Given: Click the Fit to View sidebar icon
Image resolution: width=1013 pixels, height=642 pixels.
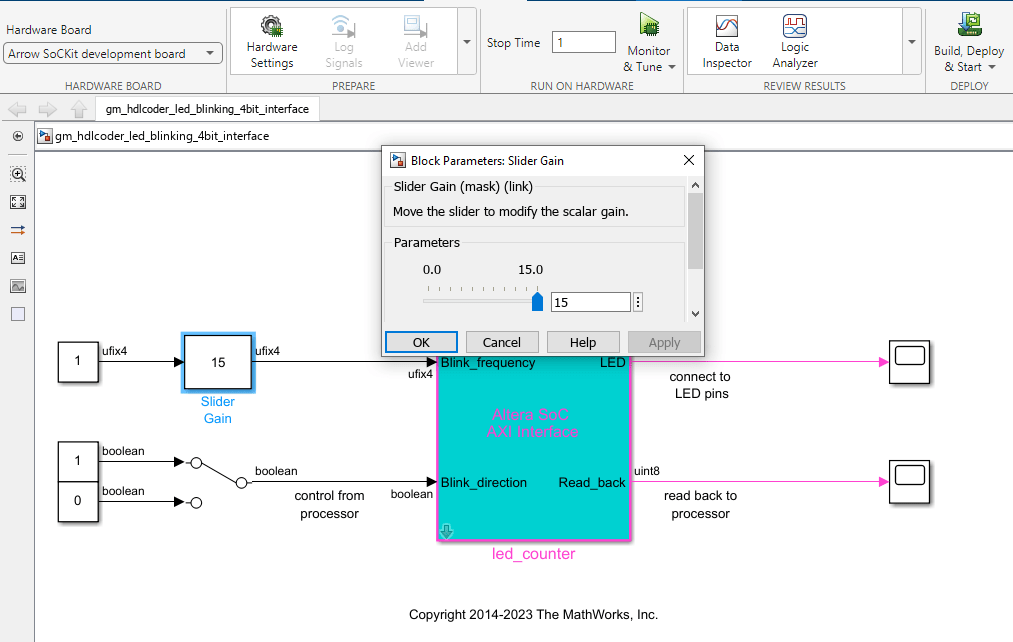Looking at the screenshot, I should point(18,202).
